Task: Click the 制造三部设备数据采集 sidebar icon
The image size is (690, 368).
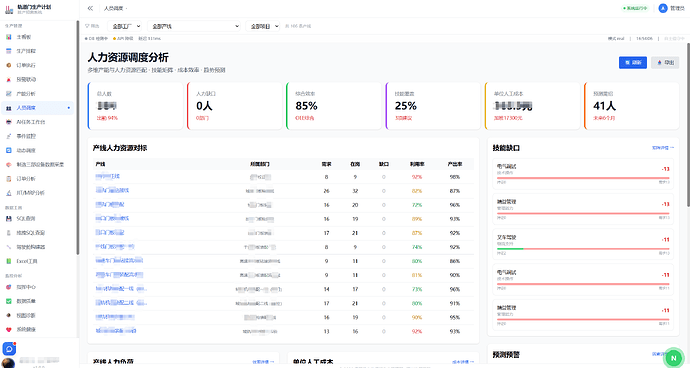Action: [x=8, y=164]
